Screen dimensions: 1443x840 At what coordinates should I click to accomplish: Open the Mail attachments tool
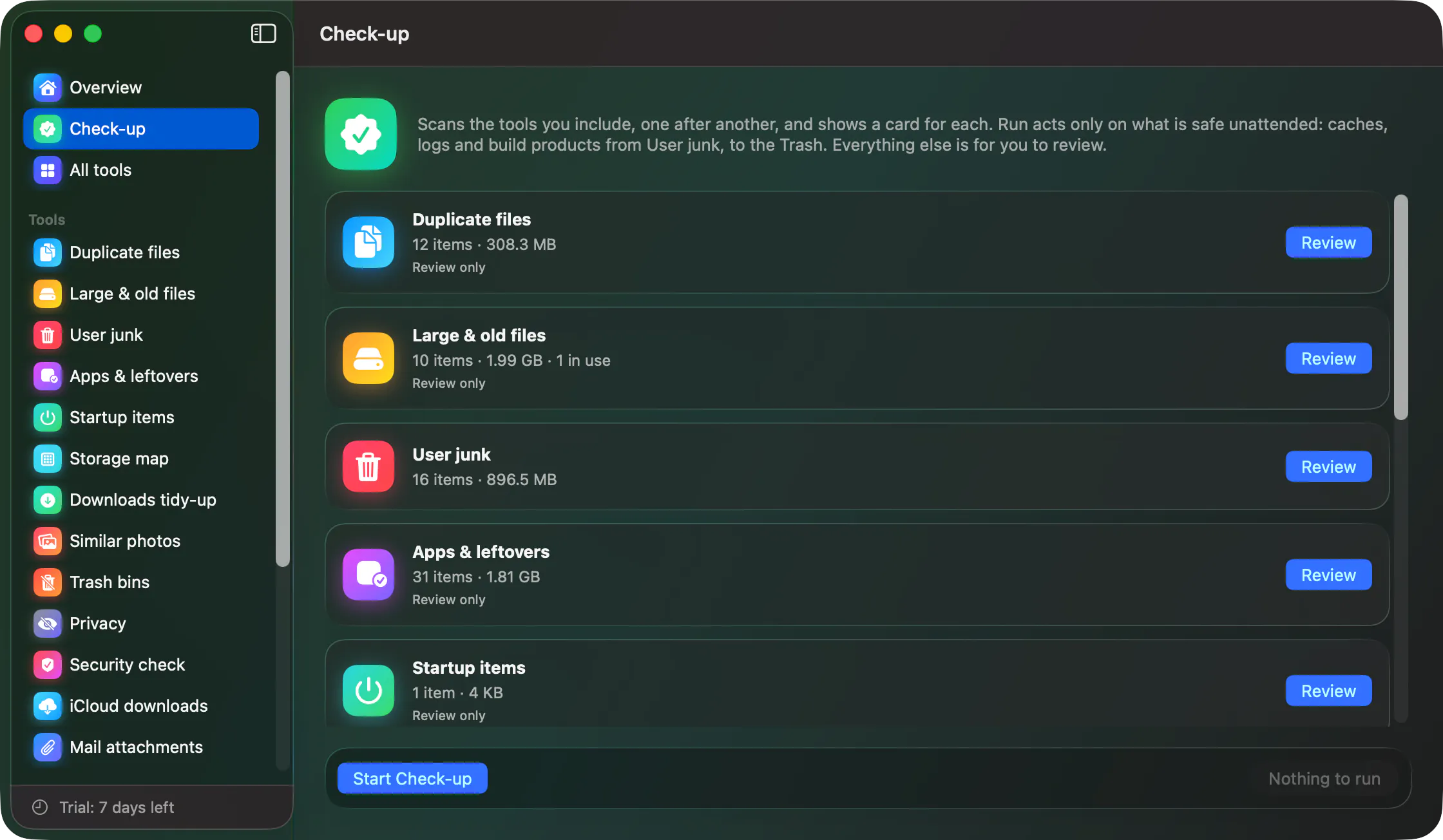tap(141, 747)
